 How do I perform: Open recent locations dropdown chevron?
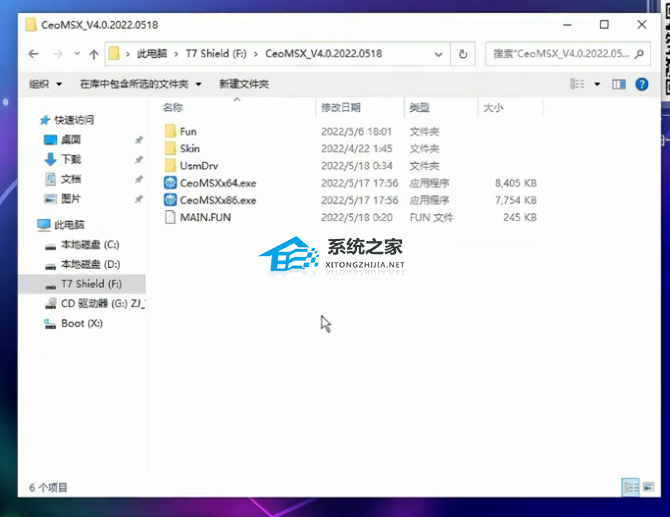pyautogui.click(x=77, y=54)
